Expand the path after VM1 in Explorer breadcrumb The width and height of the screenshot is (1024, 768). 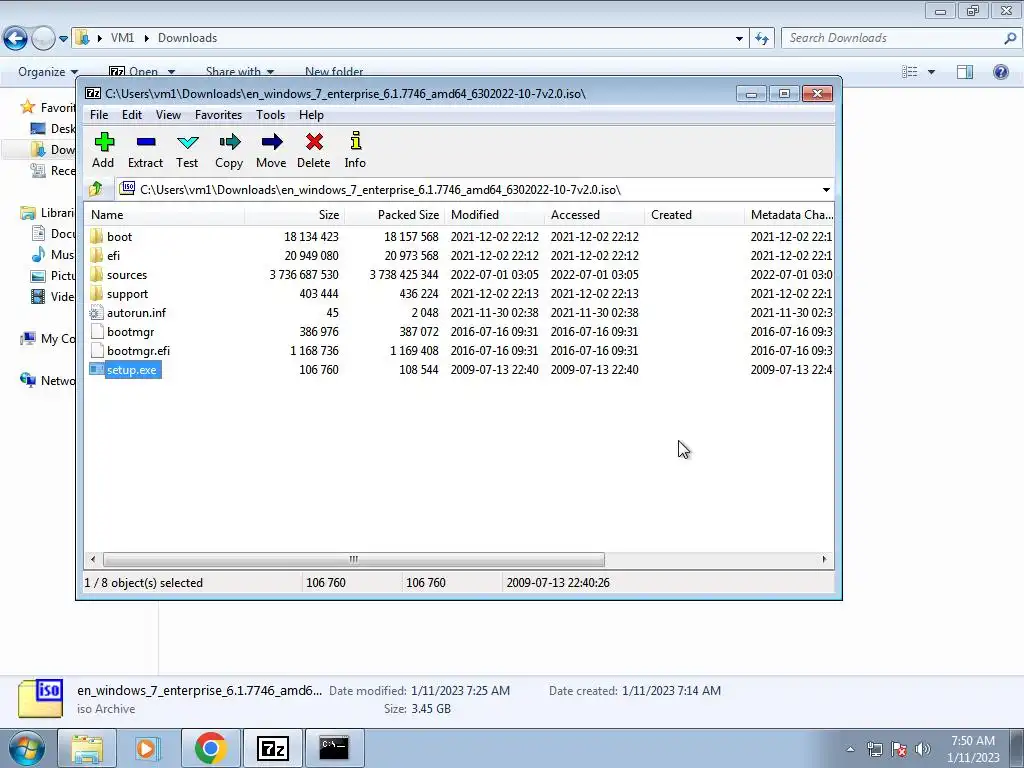(x=146, y=39)
